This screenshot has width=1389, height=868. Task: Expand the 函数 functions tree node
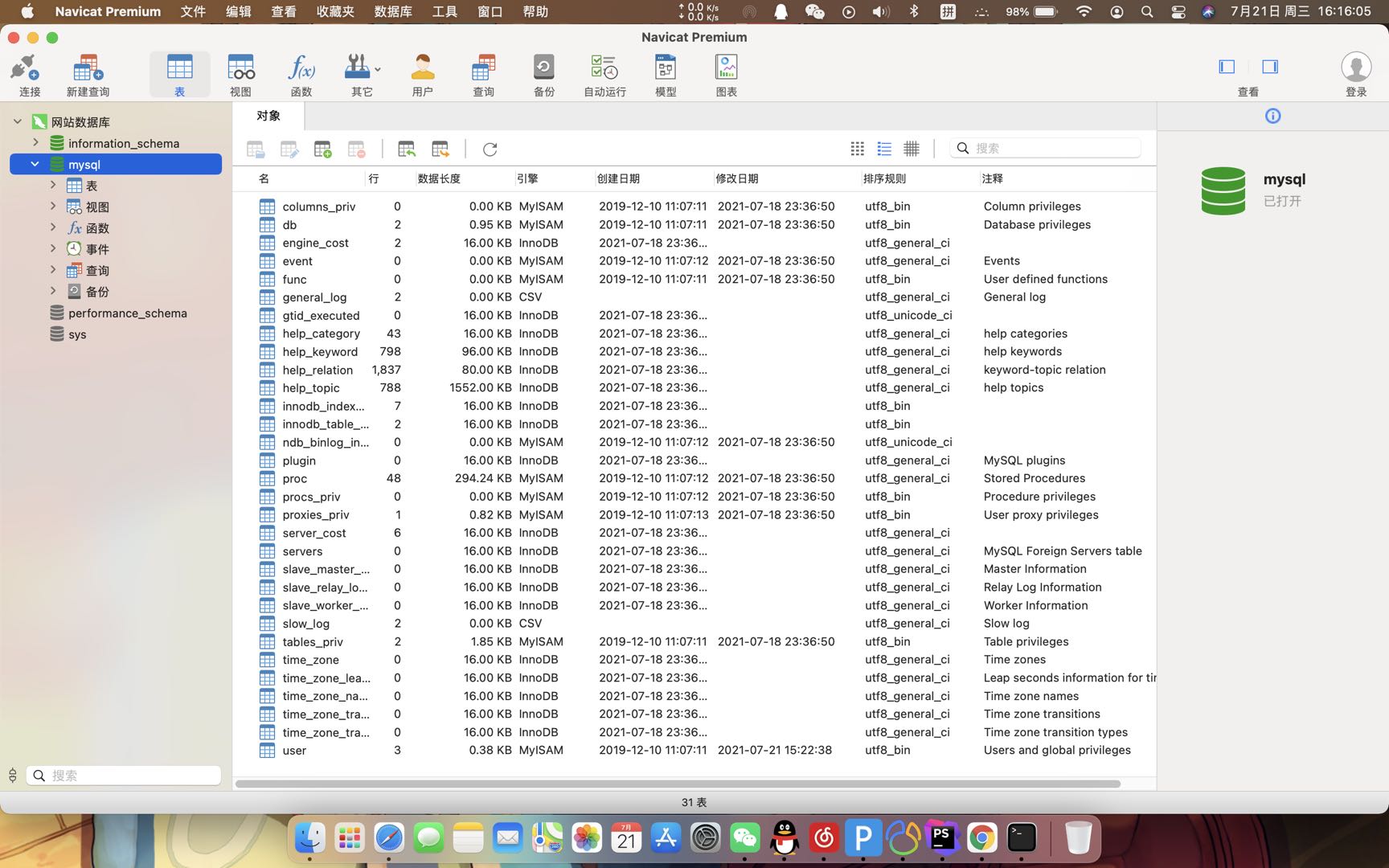click(53, 227)
